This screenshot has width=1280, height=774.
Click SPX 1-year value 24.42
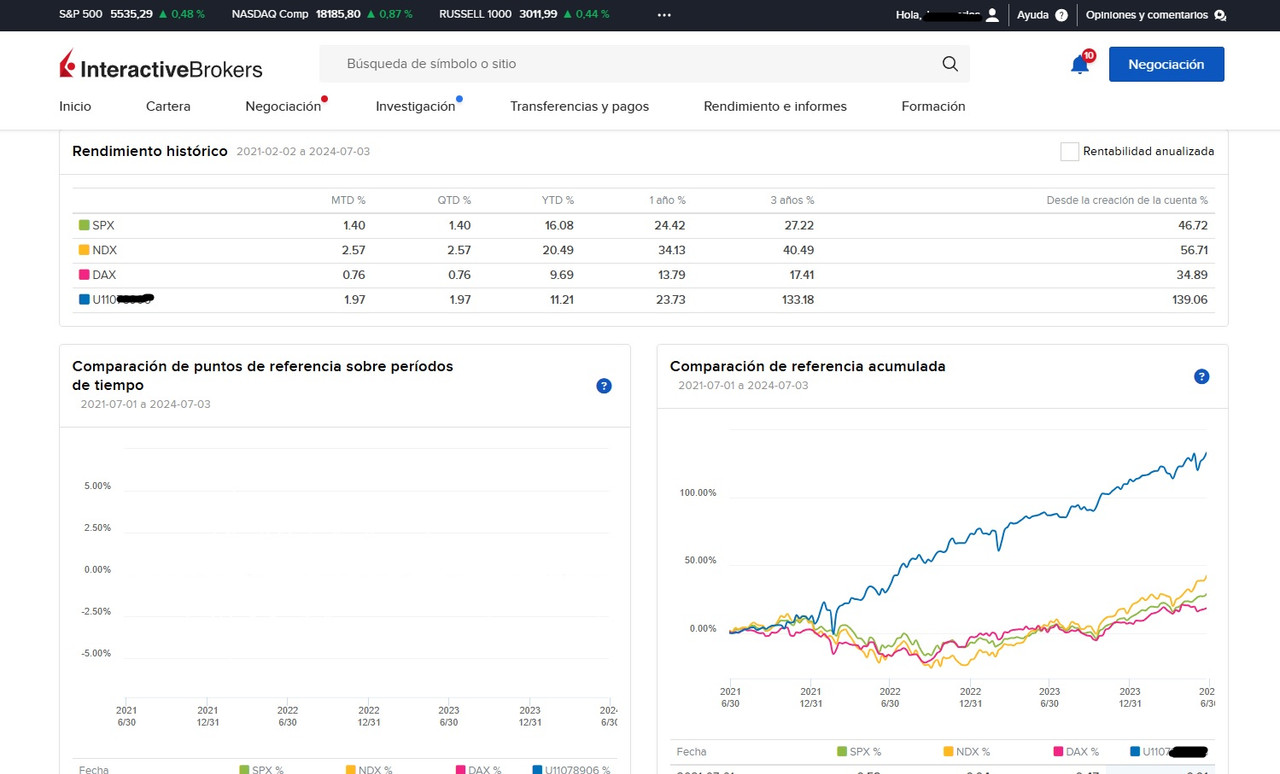[x=670, y=226]
